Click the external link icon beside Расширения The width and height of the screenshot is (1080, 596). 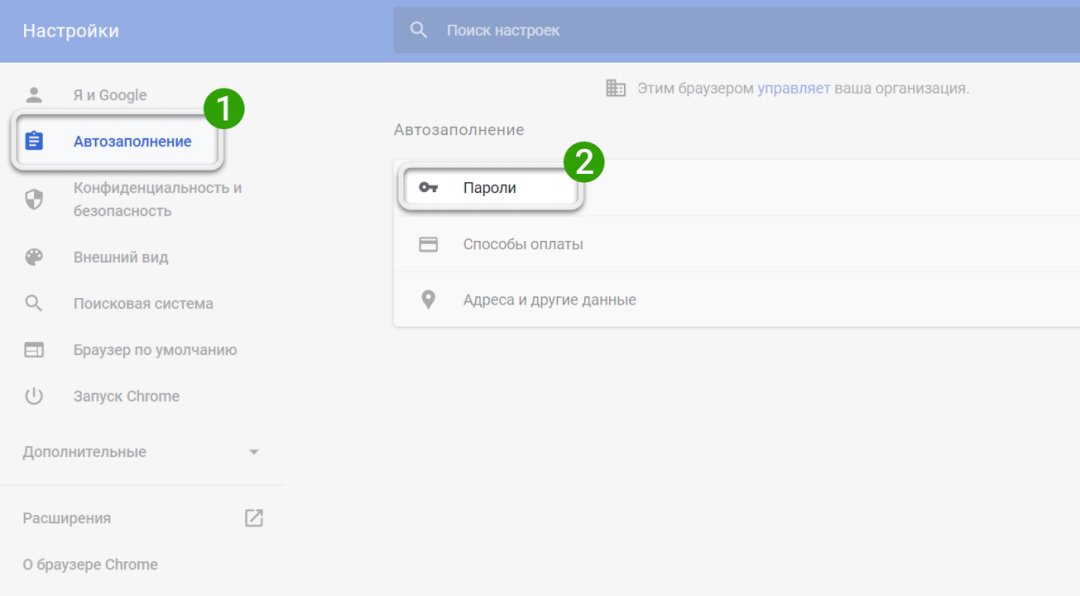(x=254, y=518)
